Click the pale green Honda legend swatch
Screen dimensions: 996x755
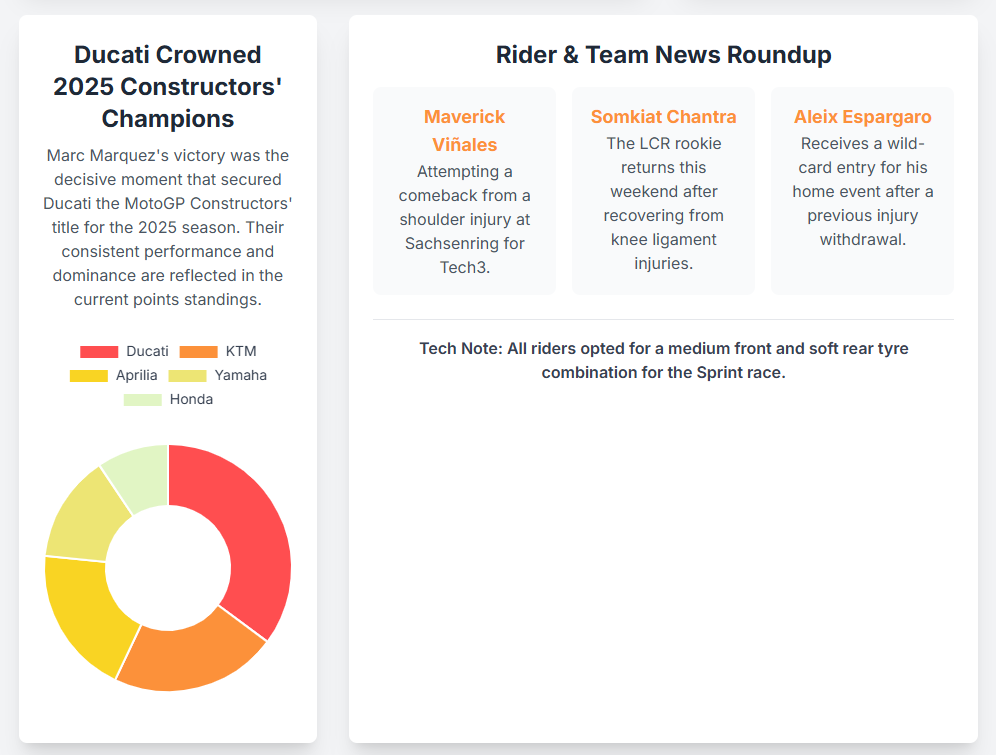click(x=142, y=399)
